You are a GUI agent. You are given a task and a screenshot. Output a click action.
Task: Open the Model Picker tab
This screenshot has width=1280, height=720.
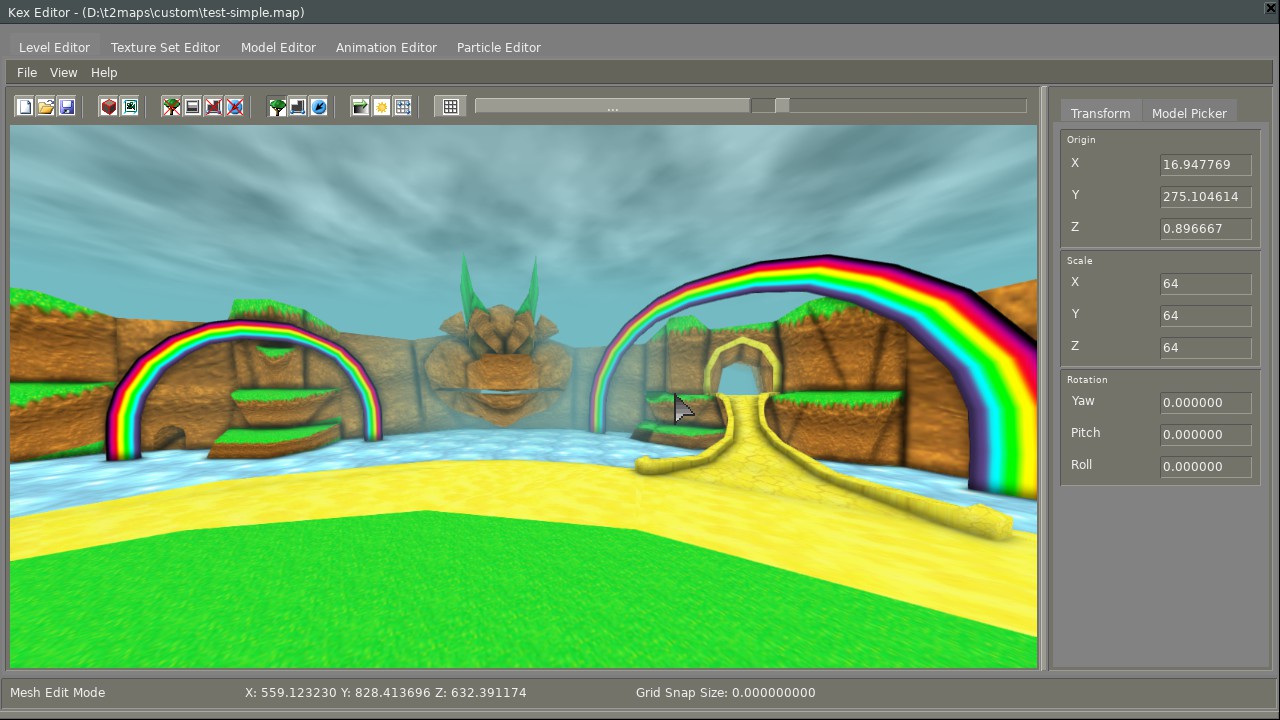click(x=1189, y=114)
